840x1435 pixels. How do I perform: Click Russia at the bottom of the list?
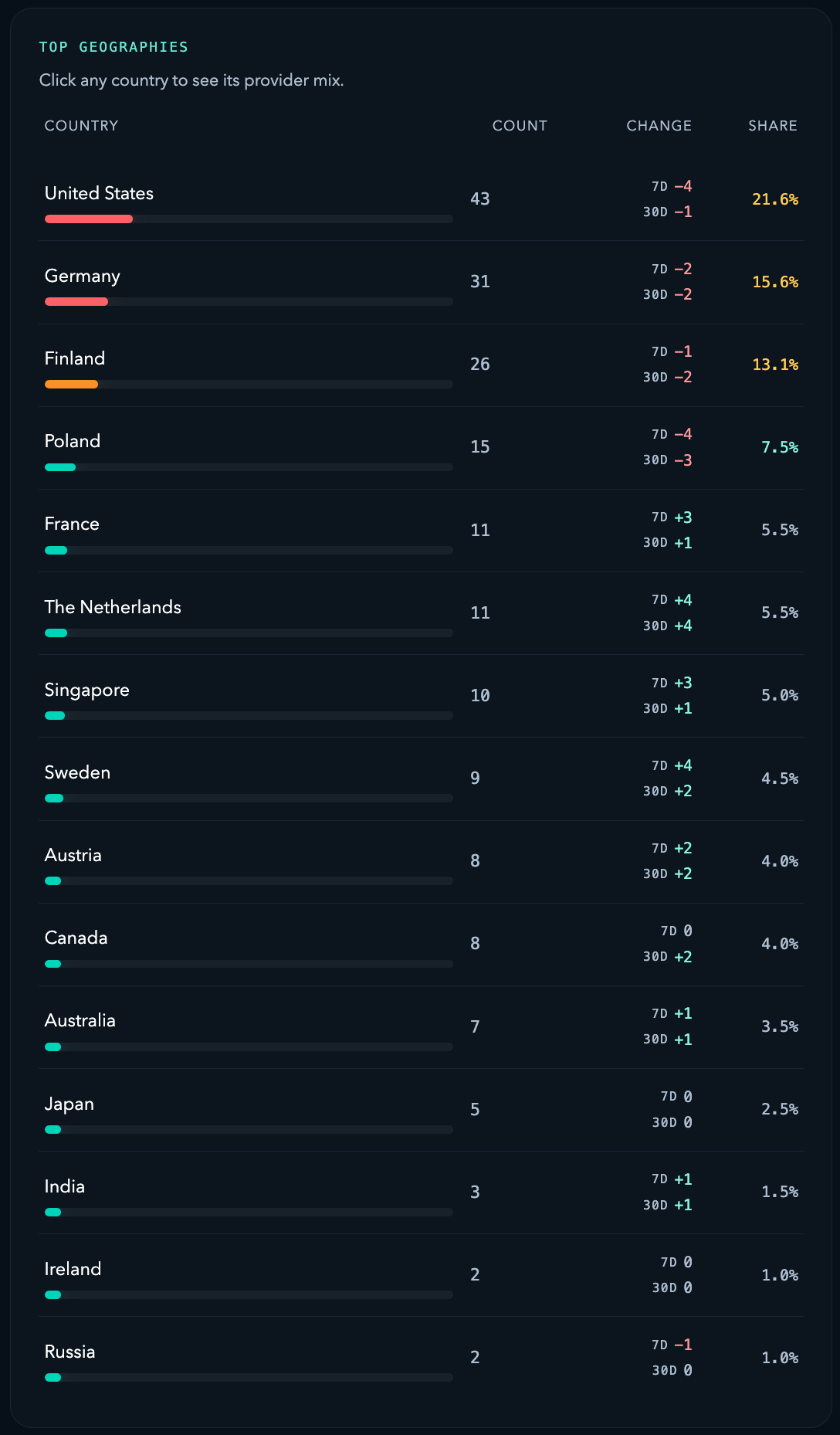coord(69,1352)
